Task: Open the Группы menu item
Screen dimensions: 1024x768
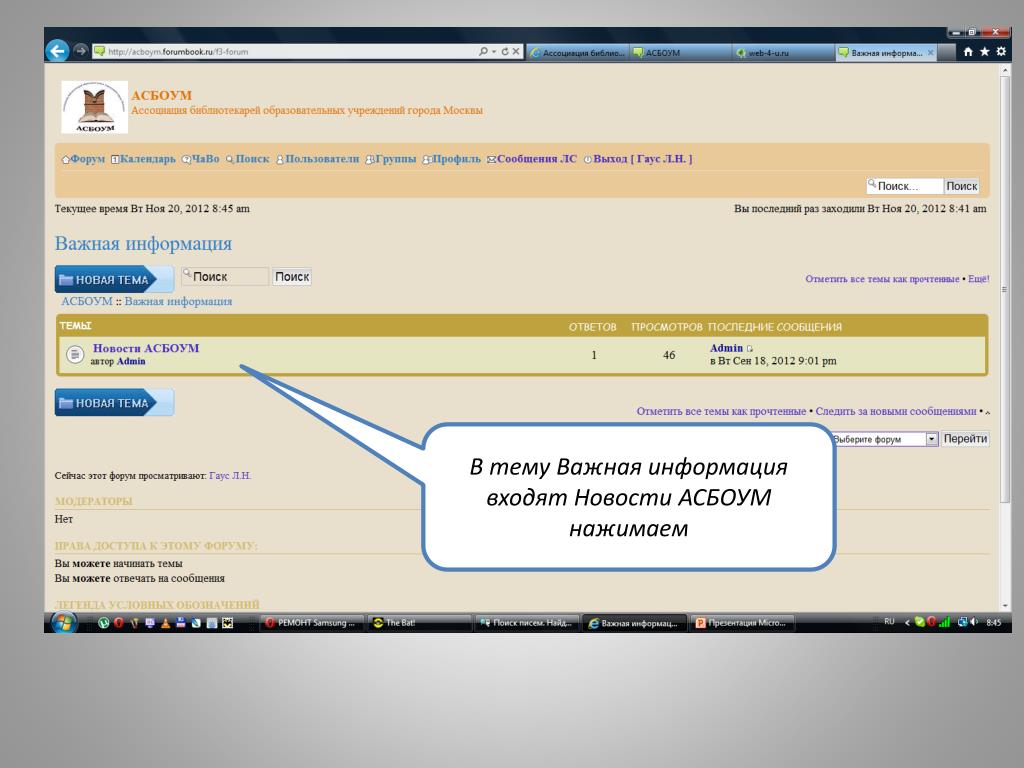Action: tap(391, 159)
